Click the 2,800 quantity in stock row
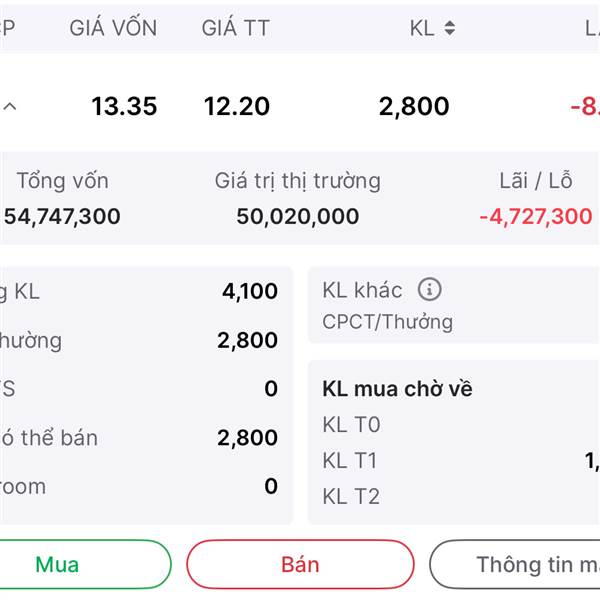600x600 pixels. (x=414, y=106)
